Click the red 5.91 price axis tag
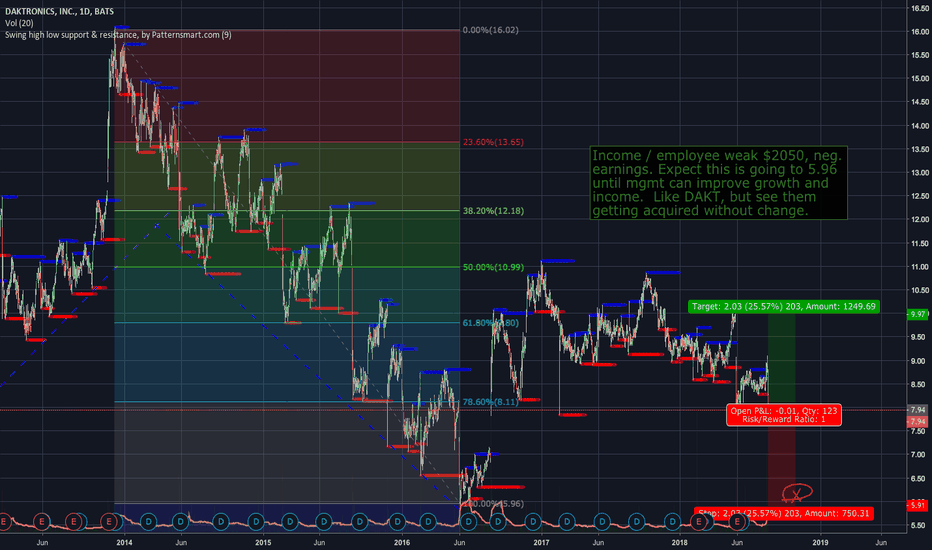This screenshot has width=932, height=550. (917, 505)
